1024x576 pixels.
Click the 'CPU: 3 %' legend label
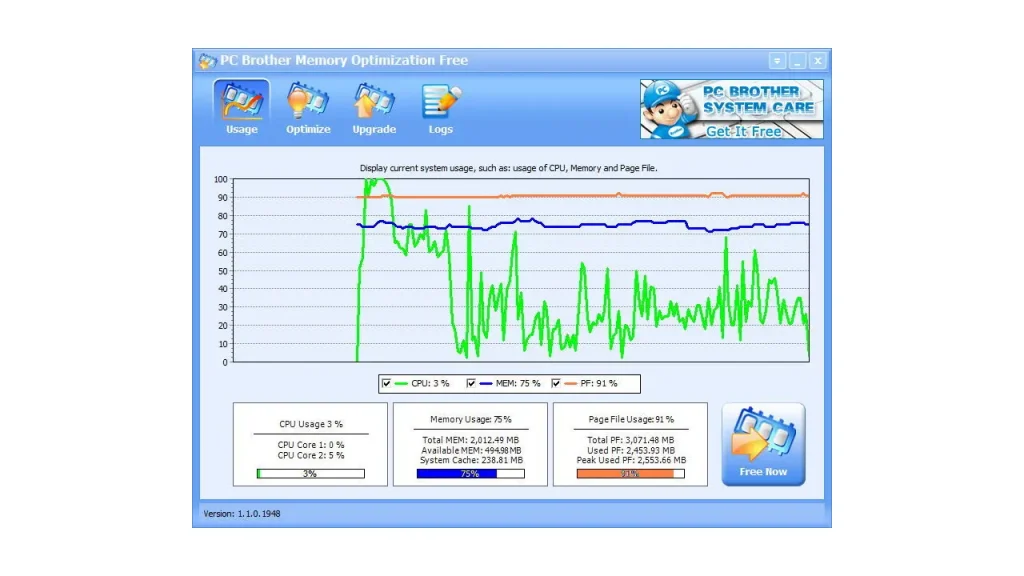[430, 383]
